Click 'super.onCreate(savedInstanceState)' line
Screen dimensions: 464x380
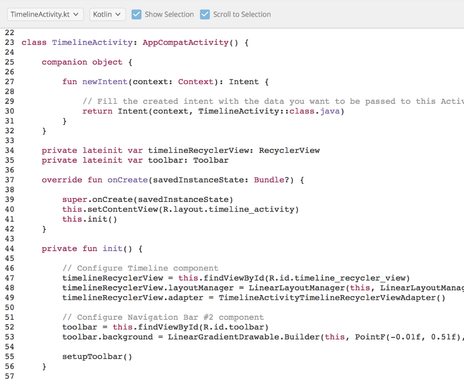(x=147, y=199)
